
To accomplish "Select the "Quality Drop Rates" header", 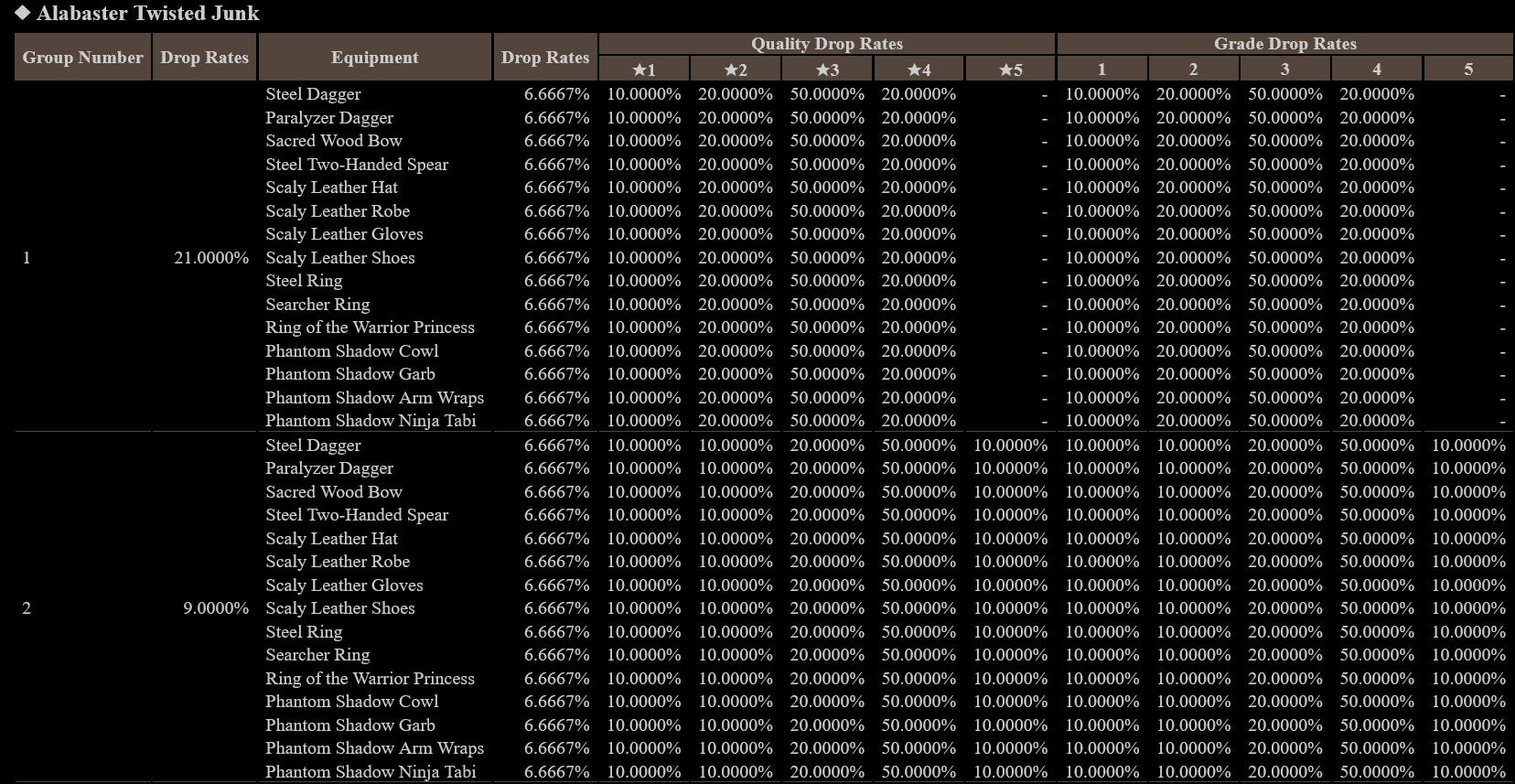I will 827,44.
